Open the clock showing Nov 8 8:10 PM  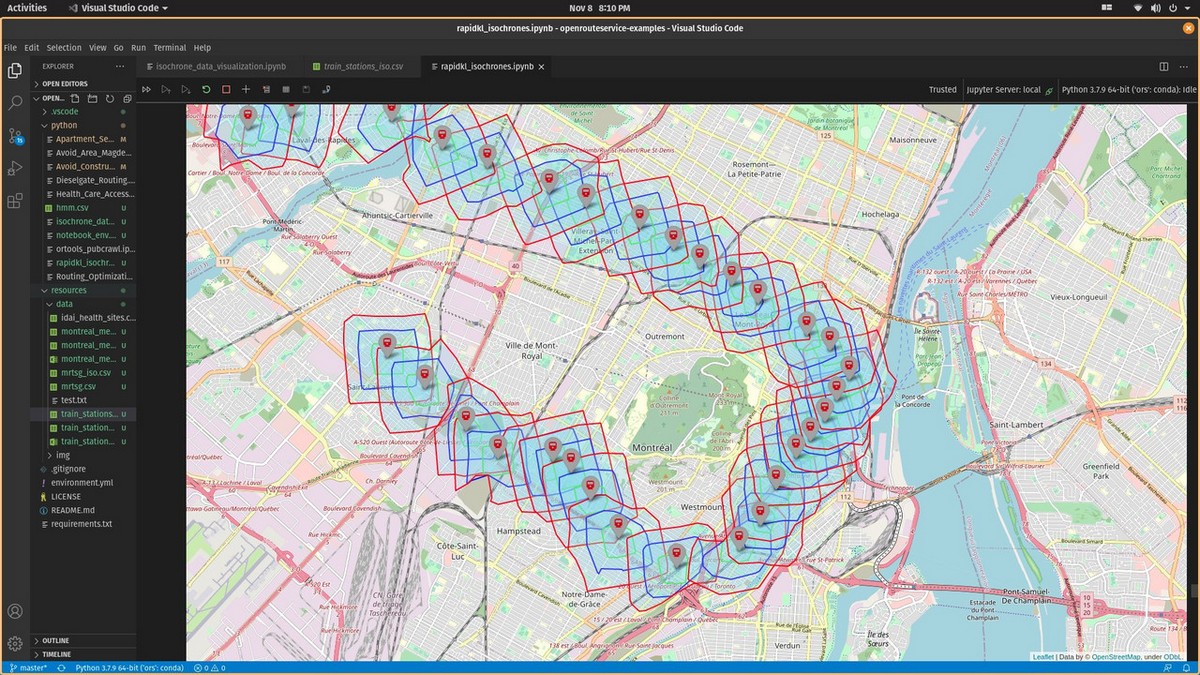click(x=598, y=8)
